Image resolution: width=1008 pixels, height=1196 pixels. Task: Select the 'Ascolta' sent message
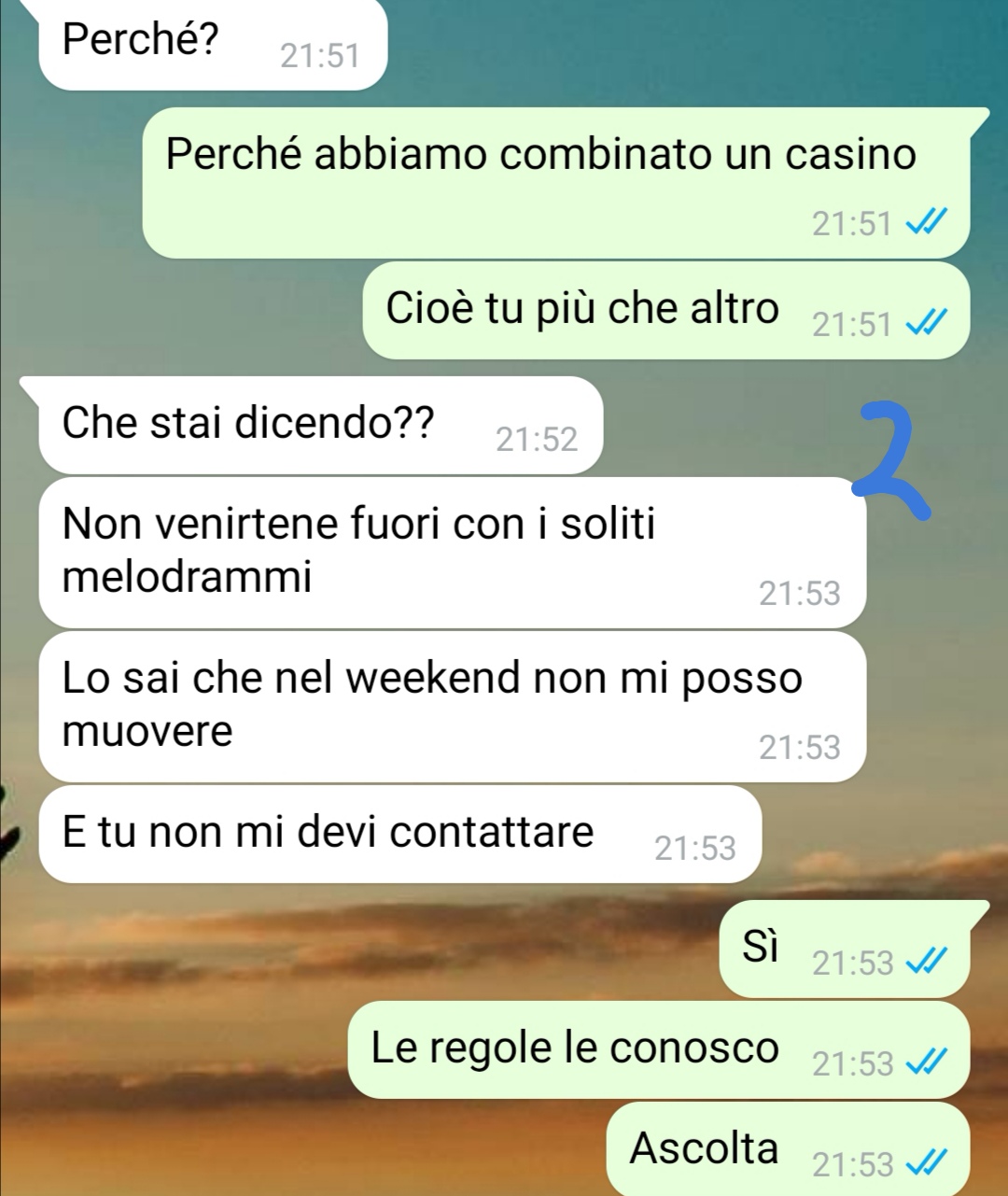(x=788, y=1149)
